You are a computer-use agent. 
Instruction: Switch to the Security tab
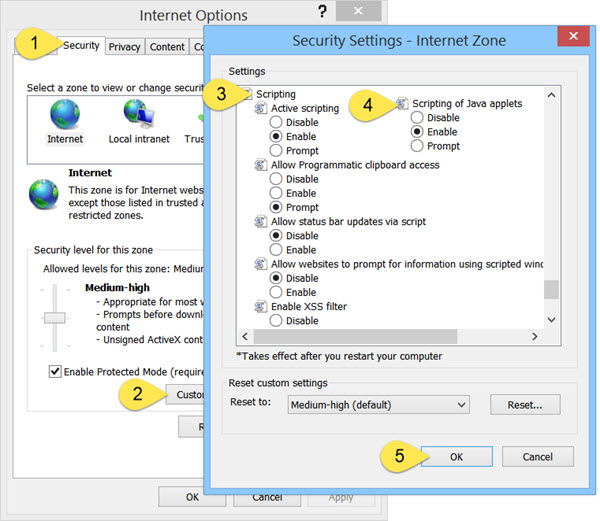click(81, 46)
